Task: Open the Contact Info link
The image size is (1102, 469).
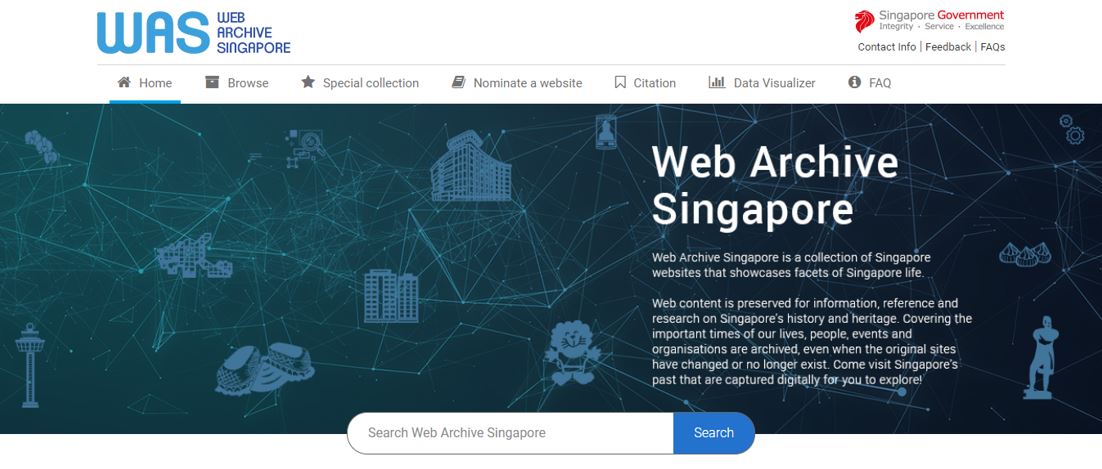Action: pyautogui.click(x=887, y=47)
